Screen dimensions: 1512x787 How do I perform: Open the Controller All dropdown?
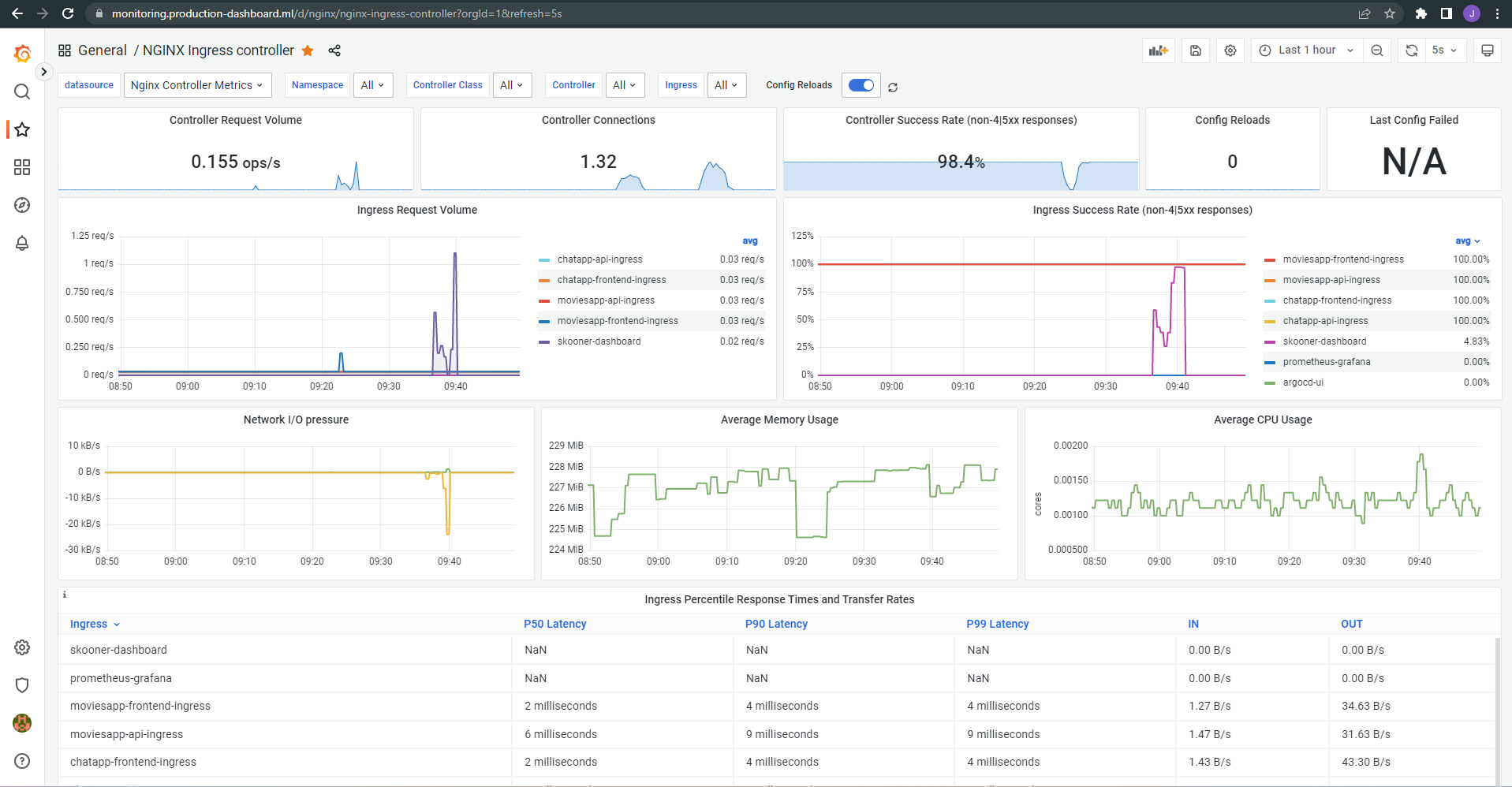[625, 85]
